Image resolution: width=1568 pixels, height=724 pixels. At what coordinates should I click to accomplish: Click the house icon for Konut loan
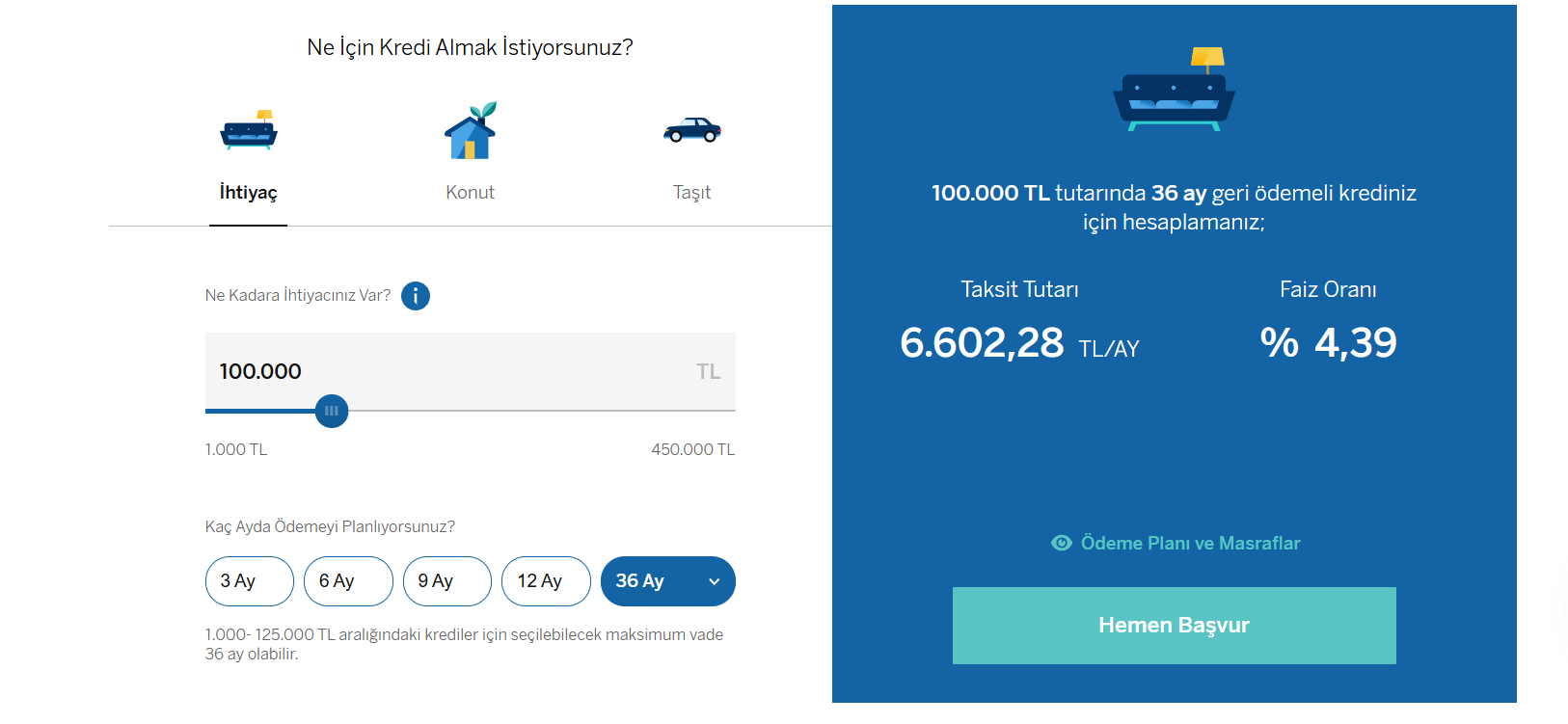tap(470, 131)
